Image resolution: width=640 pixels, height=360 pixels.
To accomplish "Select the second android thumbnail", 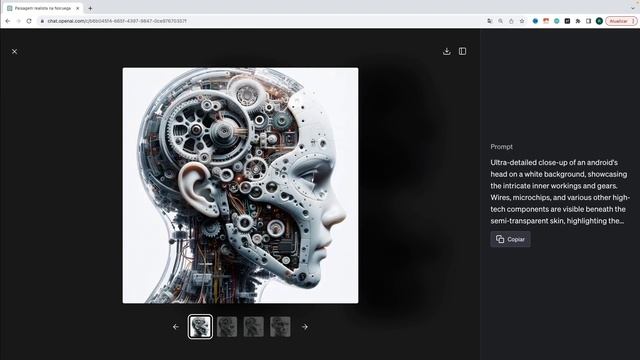I will click(227, 327).
